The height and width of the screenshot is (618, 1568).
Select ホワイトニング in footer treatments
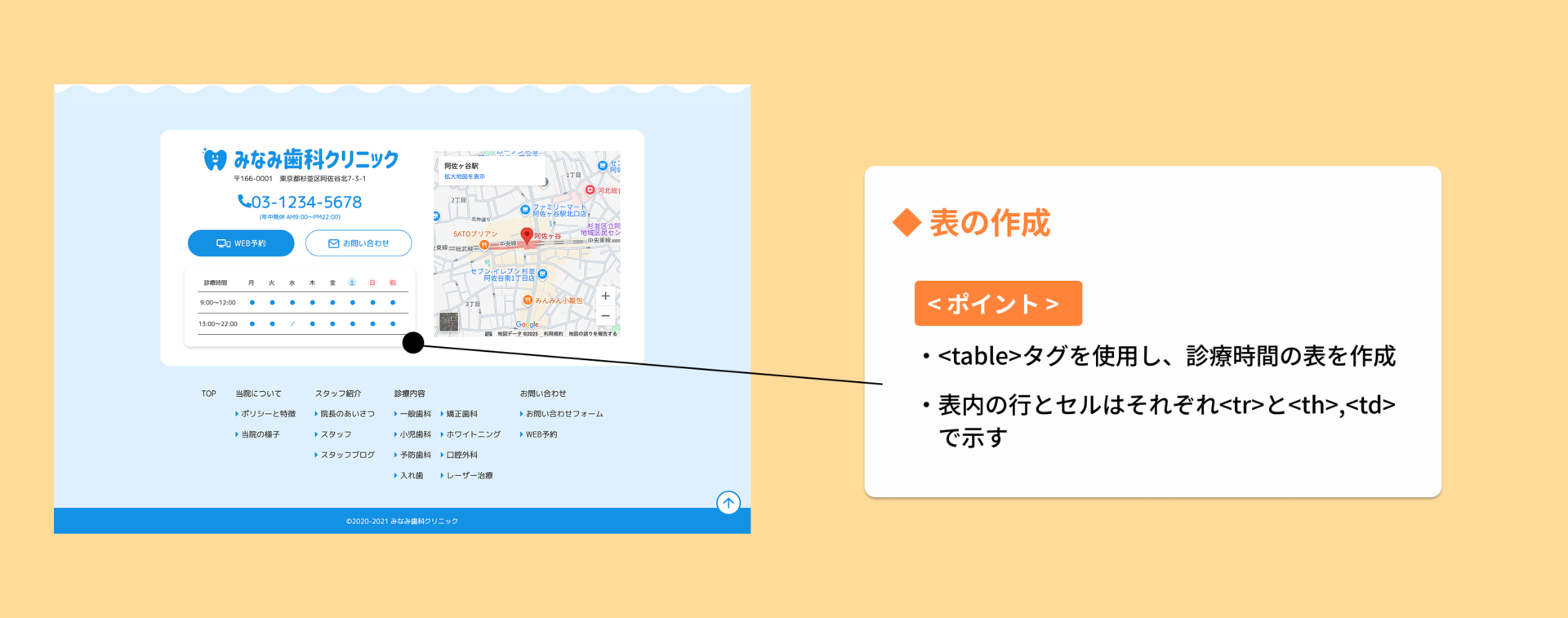tap(473, 434)
